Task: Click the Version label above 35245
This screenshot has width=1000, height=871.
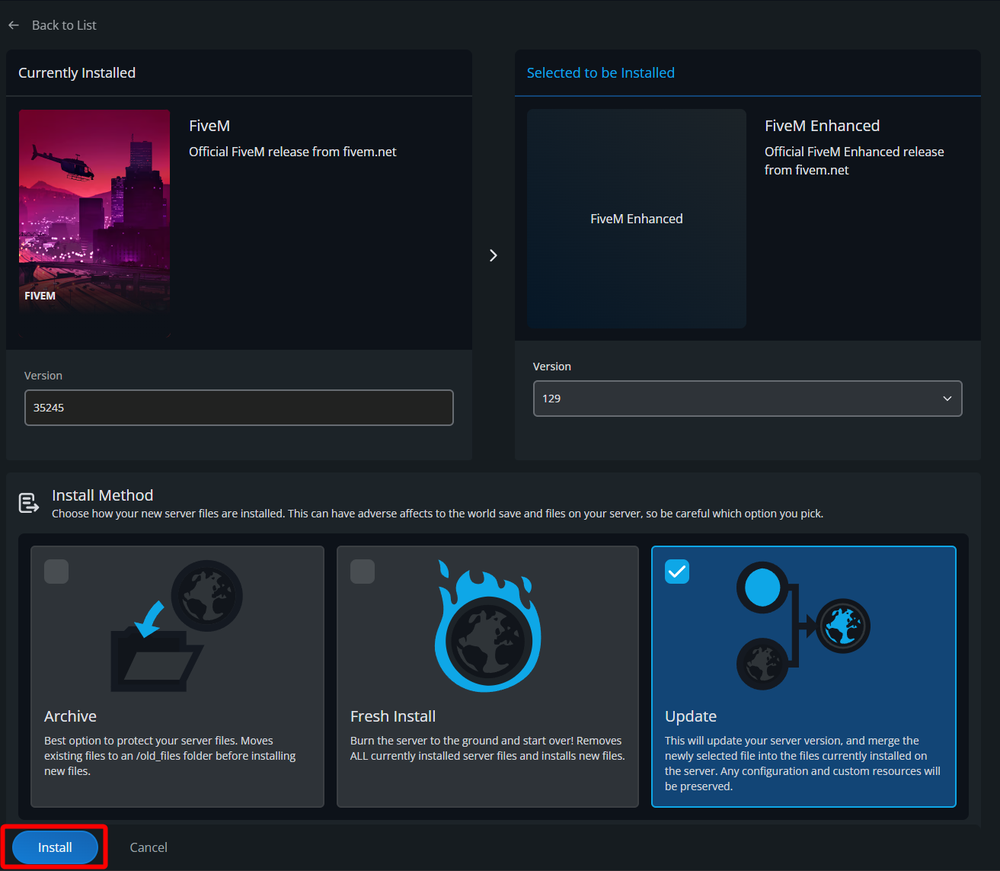Action: pos(43,376)
